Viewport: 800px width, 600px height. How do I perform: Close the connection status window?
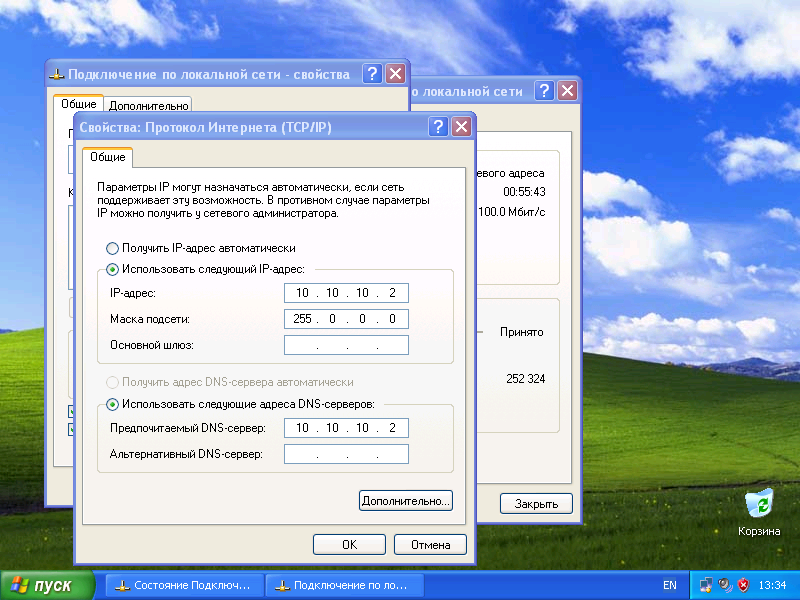point(568,90)
